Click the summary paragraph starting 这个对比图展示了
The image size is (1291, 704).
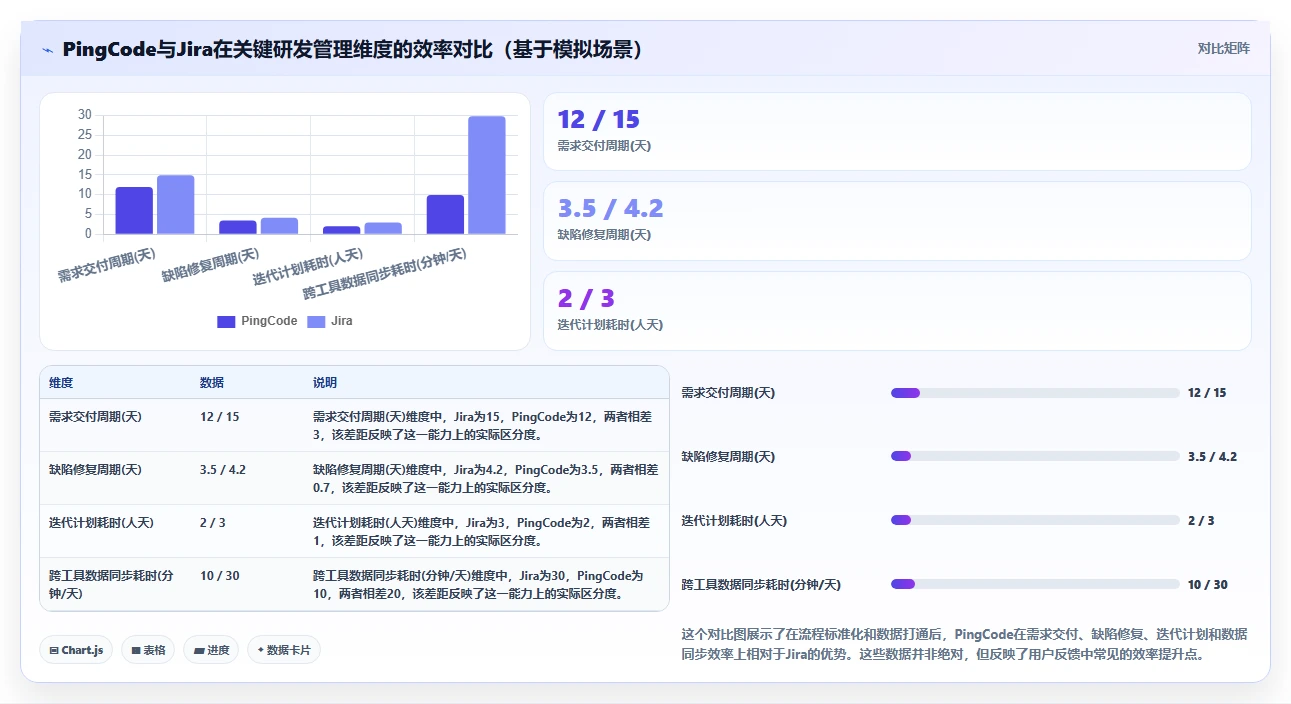coord(964,645)
